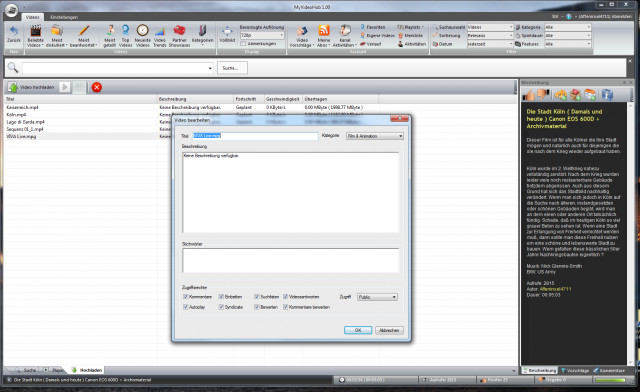Switch to Hochladen bottom tab
The height and width of the screenshot is (392, 640).
point(87,370)
